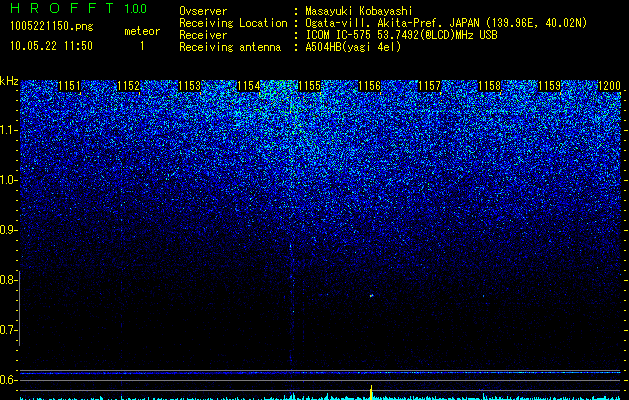Click the Receiver label

pyautogui.click(x=203, y=35)
